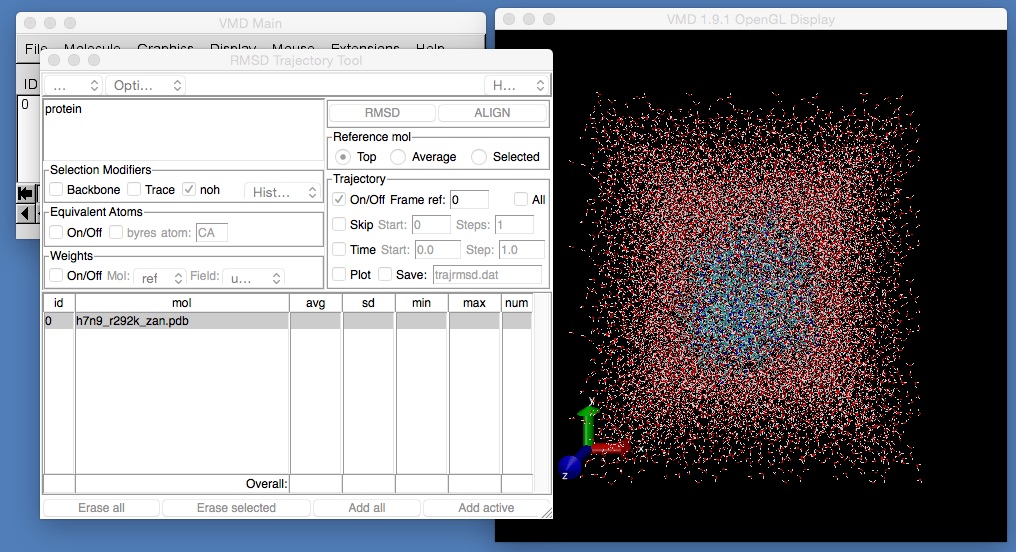This screenshot has height=552, width=1016.
Task: Open Display menu in VMD Main
Action: (x=233, y=48)
